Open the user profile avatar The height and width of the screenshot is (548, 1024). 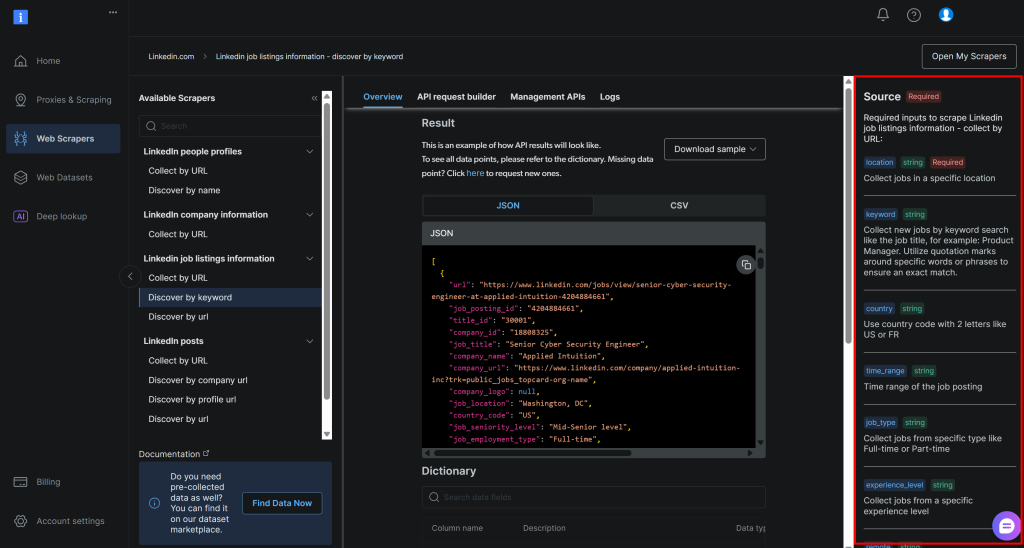946,15
